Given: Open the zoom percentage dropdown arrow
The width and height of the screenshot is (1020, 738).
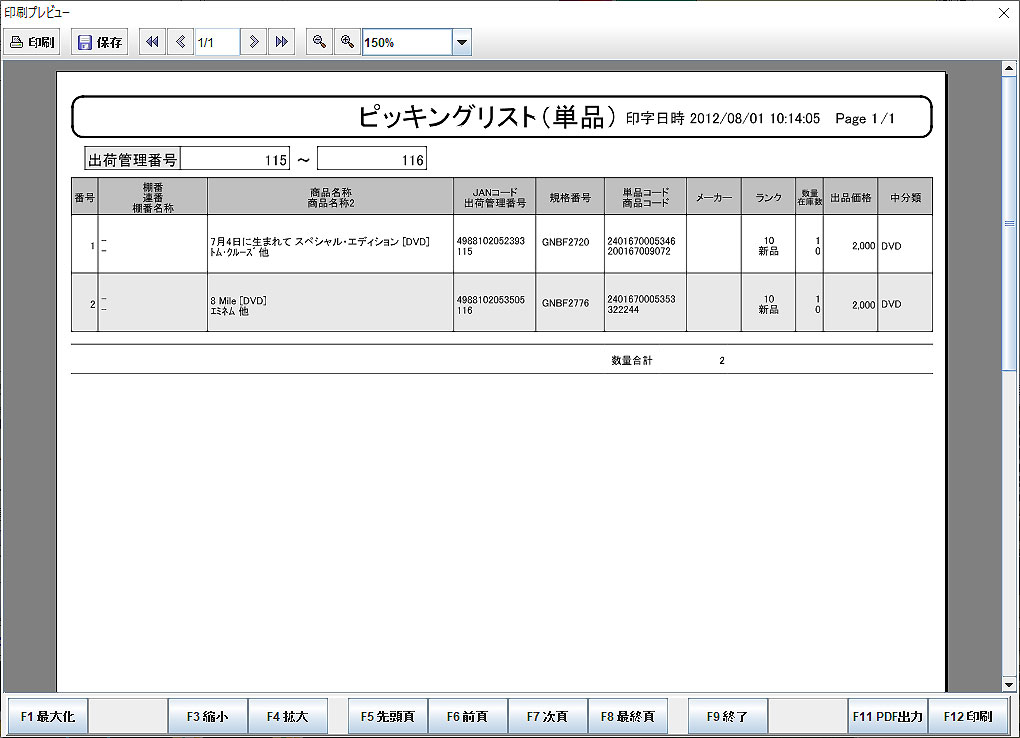Looking at the screenshot, I should [462, 43].
